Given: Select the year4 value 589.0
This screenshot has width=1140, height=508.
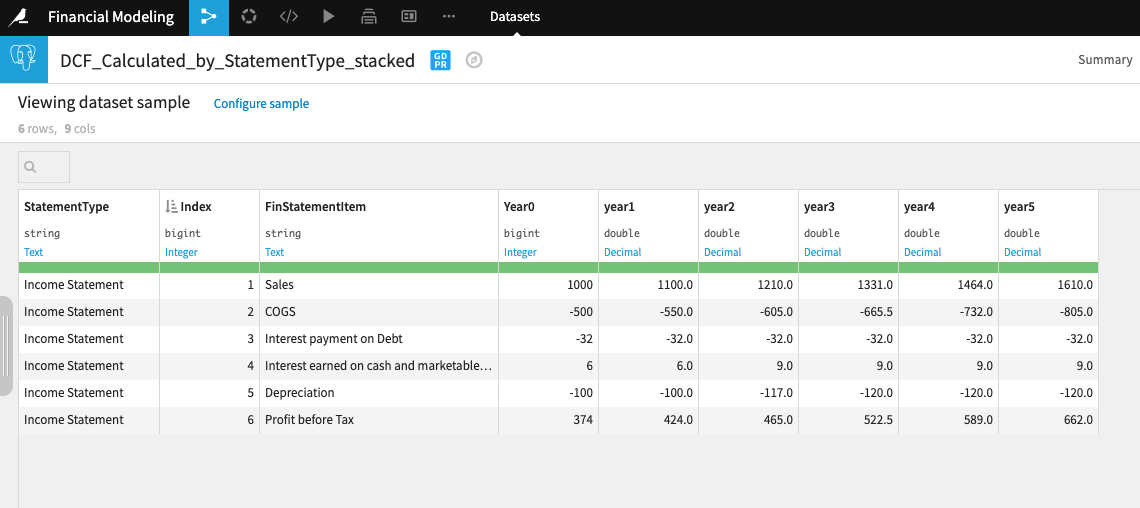Looking at the screenshot, I should coord(948,419).
